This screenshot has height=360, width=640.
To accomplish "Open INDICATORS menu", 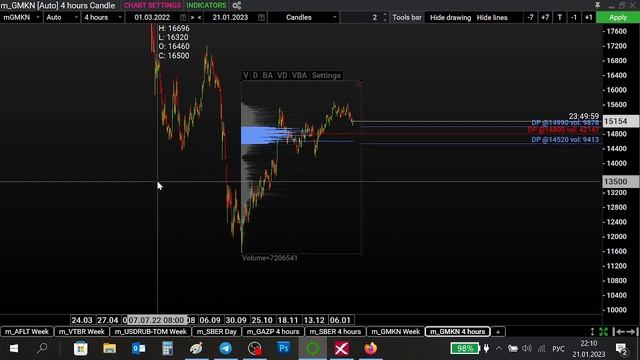I will click(206, 5).
